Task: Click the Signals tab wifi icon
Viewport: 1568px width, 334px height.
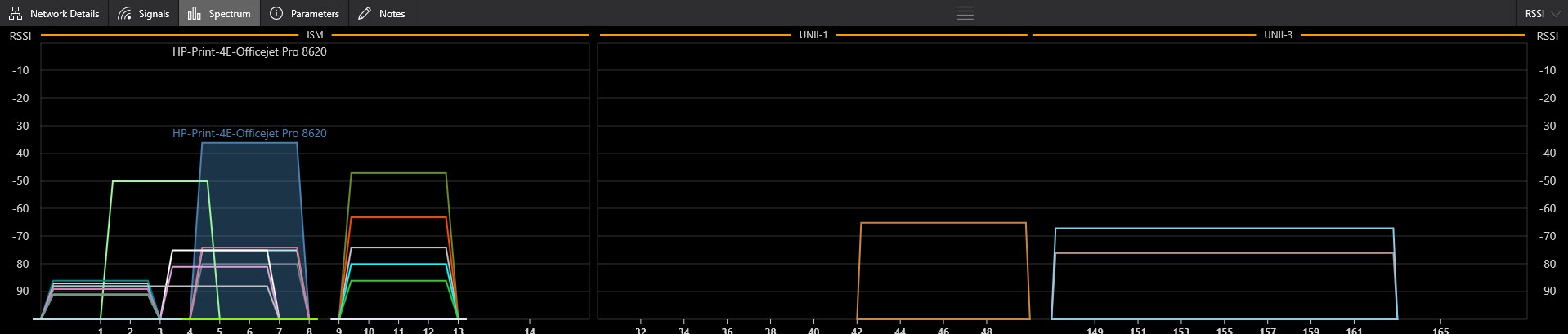Action: pos(124,13)
